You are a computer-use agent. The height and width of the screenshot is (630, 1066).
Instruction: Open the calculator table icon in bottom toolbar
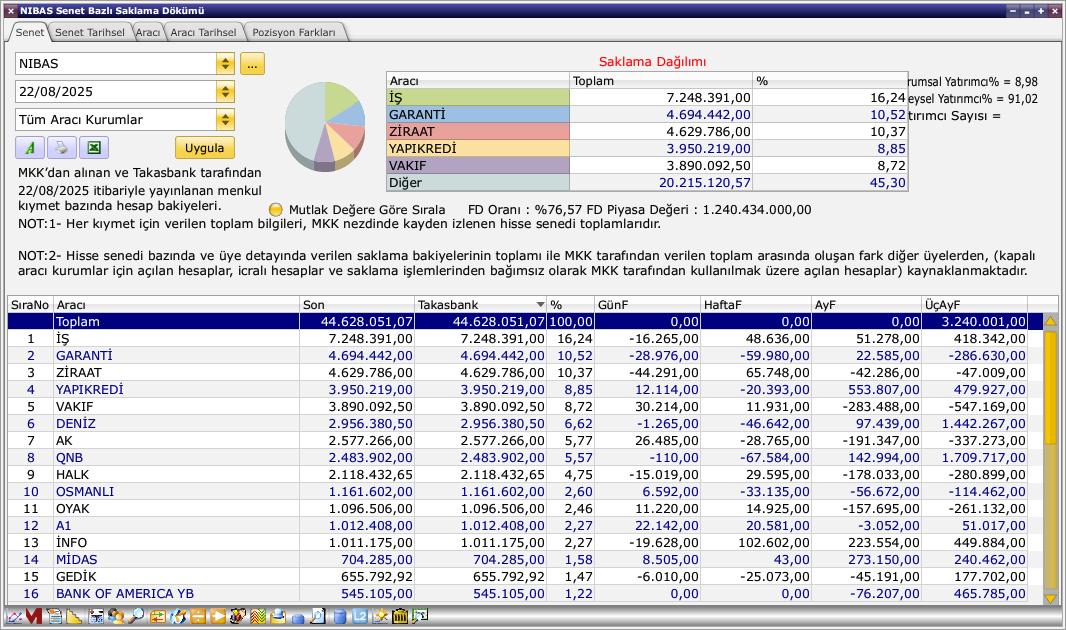click(x=96, y=616)
